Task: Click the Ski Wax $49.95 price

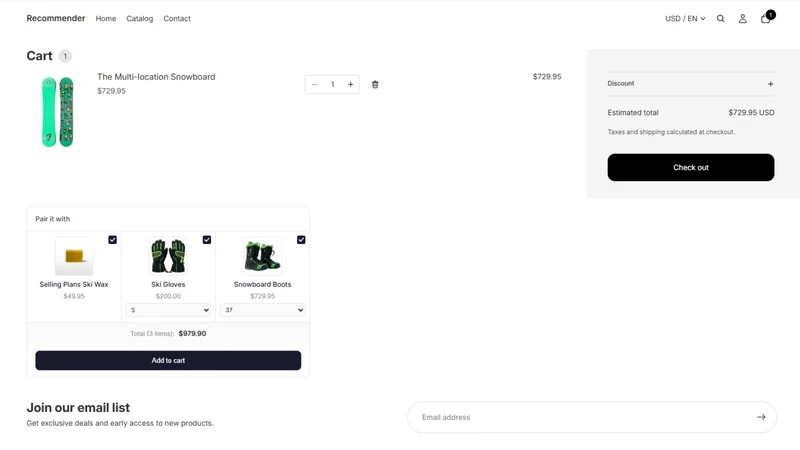Action: tap(74, 296)
